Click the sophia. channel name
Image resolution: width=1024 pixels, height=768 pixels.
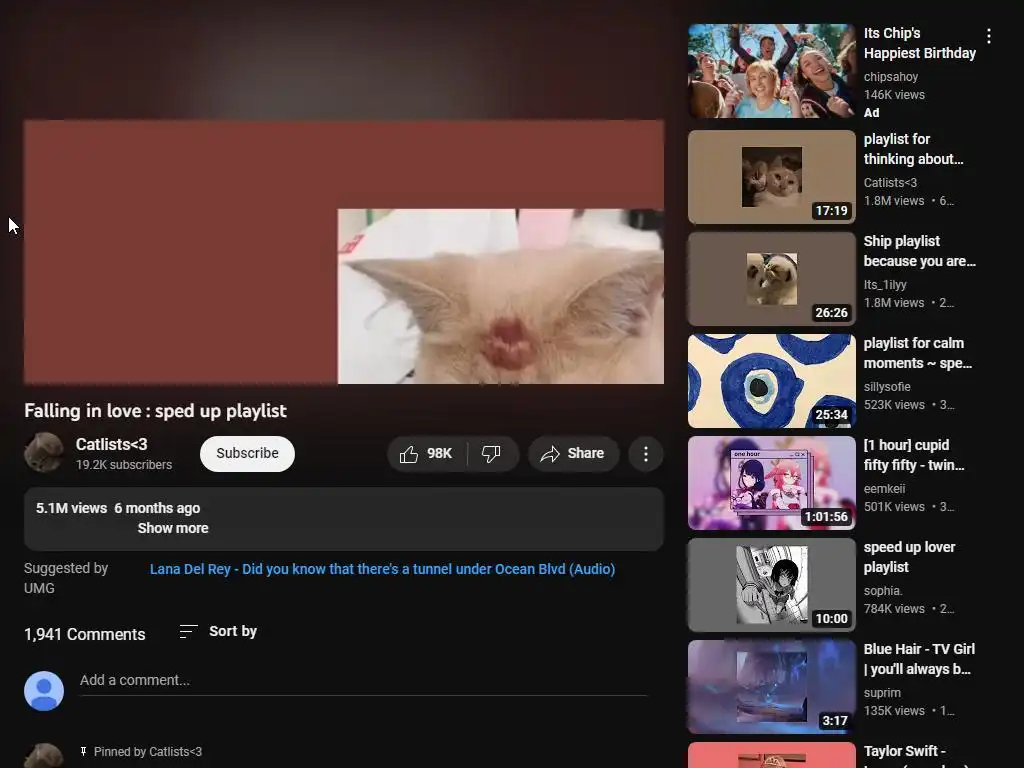click(x=883, y=590)
